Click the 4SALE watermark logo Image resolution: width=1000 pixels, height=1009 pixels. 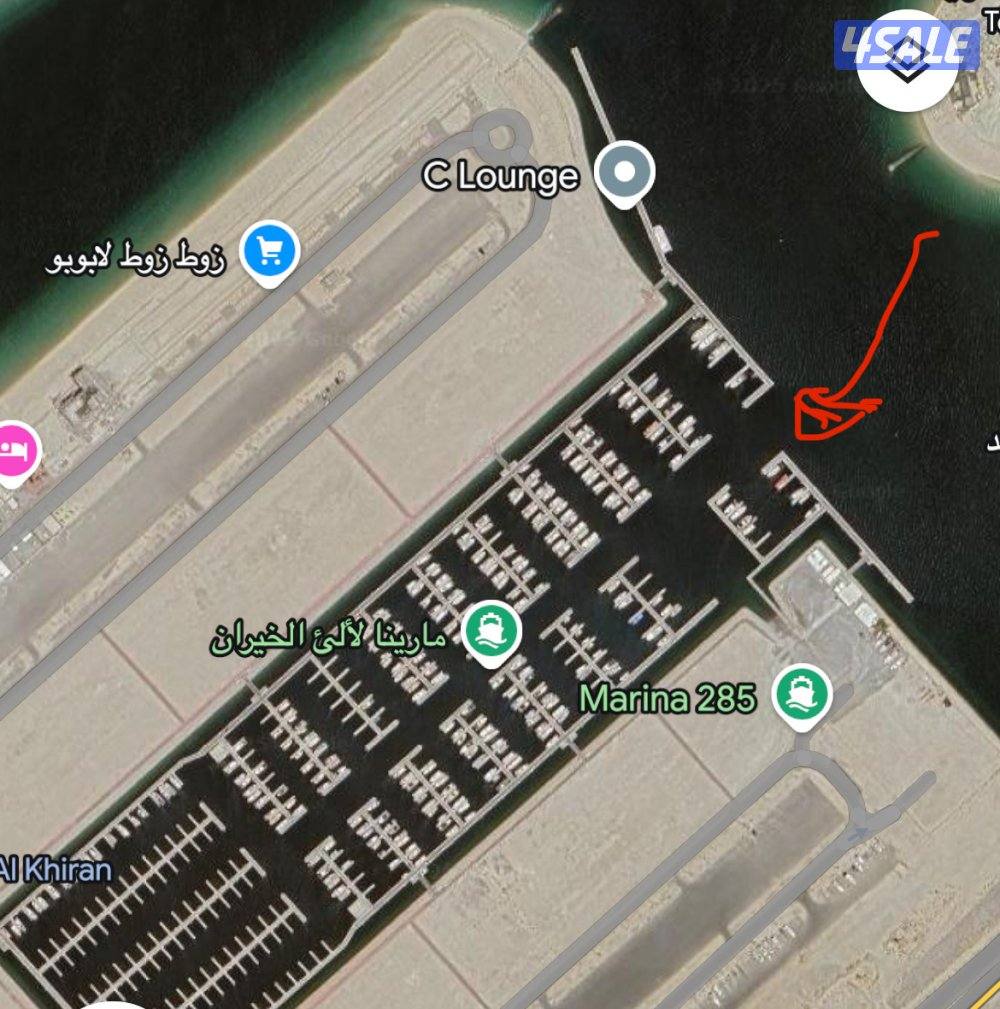pos(907,45)
